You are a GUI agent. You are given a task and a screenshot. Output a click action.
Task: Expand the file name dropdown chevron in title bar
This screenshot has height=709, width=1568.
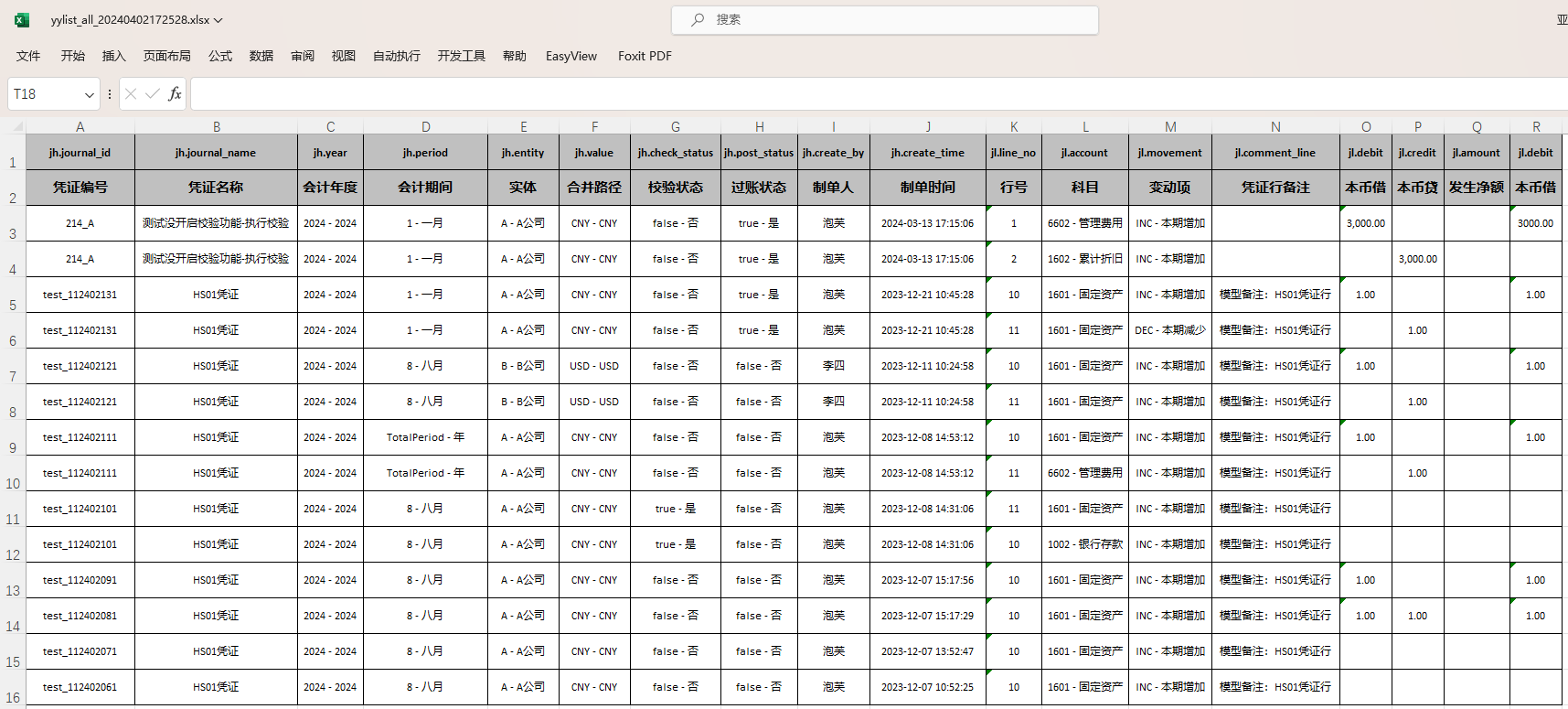[219, 20]
